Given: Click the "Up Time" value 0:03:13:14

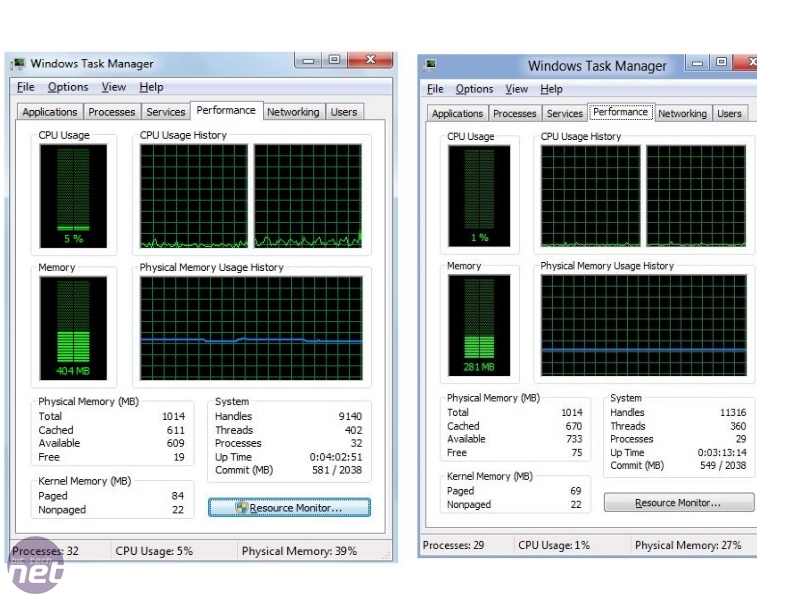Looking at the screenshot, I should (722, 453).
